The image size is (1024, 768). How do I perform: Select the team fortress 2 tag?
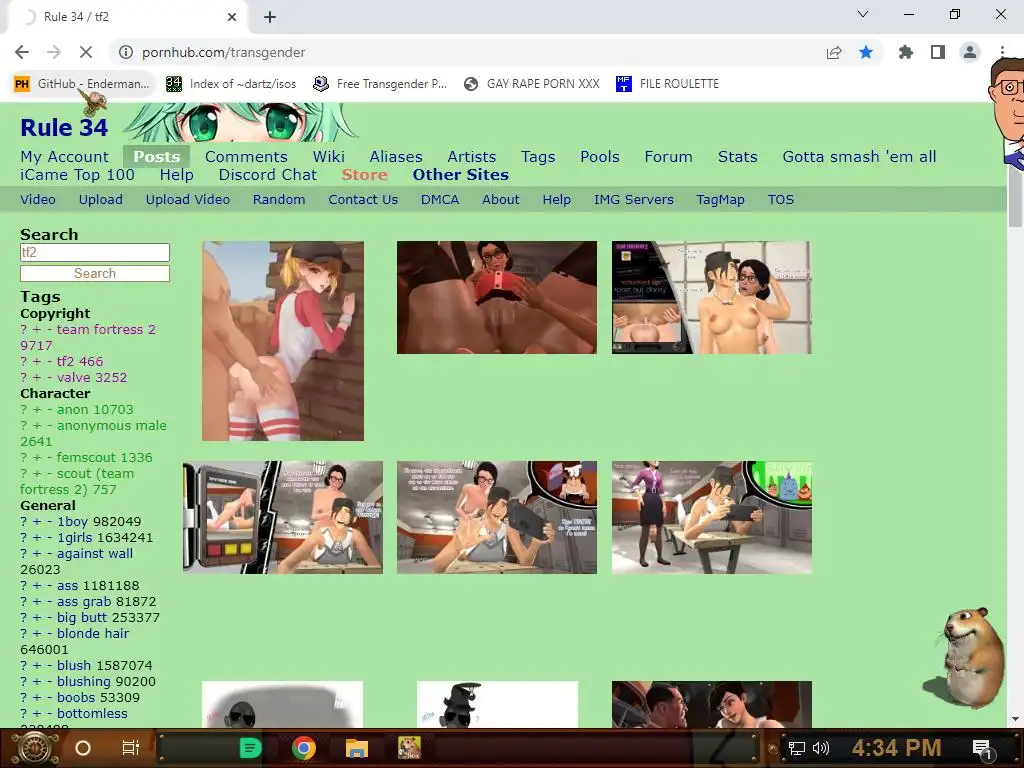tap(106, 329)
